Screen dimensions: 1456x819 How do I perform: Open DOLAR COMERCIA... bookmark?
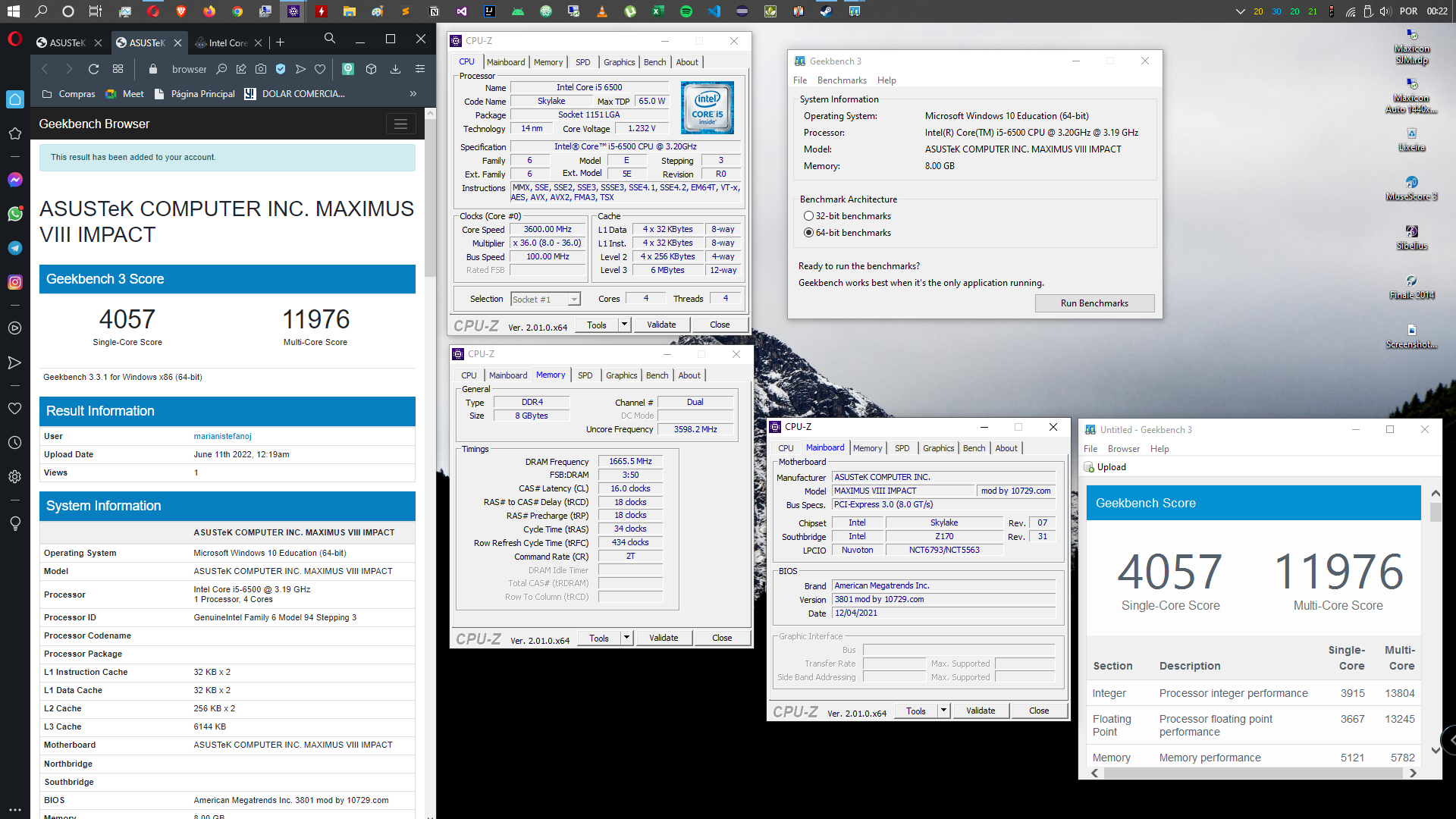tap(294, 94)
